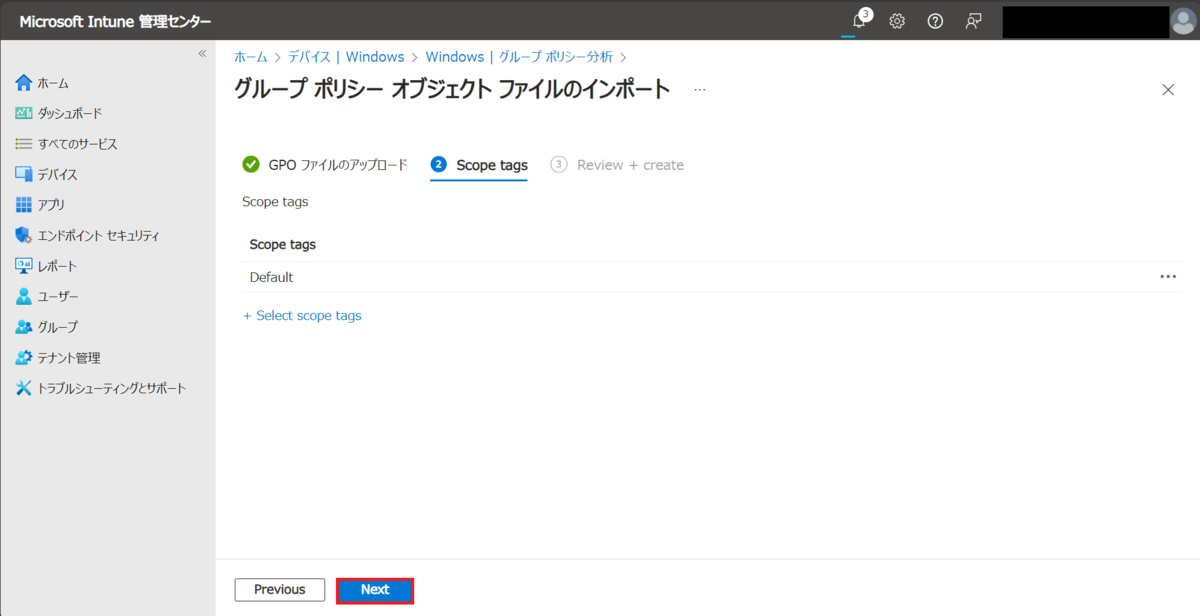Click the Endpoint security shield icon
Viewport: 1200px width, 616px height.
click(x=24, y=236)
